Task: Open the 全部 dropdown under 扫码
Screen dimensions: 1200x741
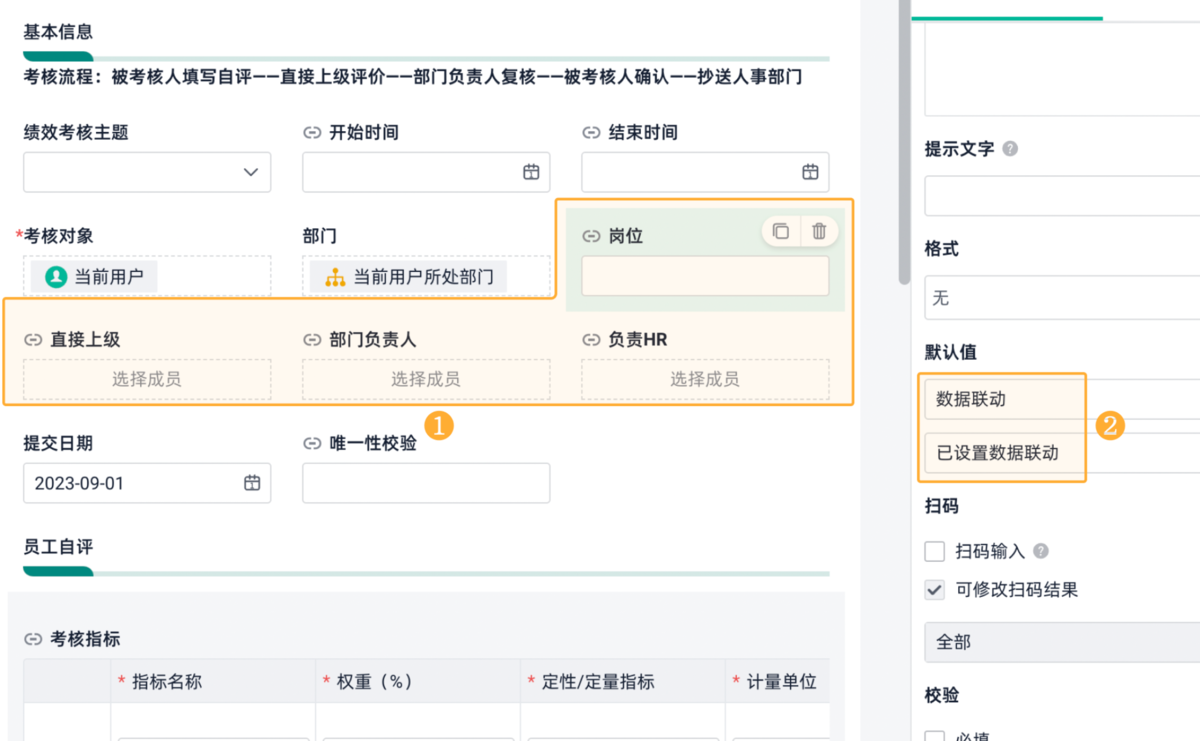Action: click(1062, 642)
